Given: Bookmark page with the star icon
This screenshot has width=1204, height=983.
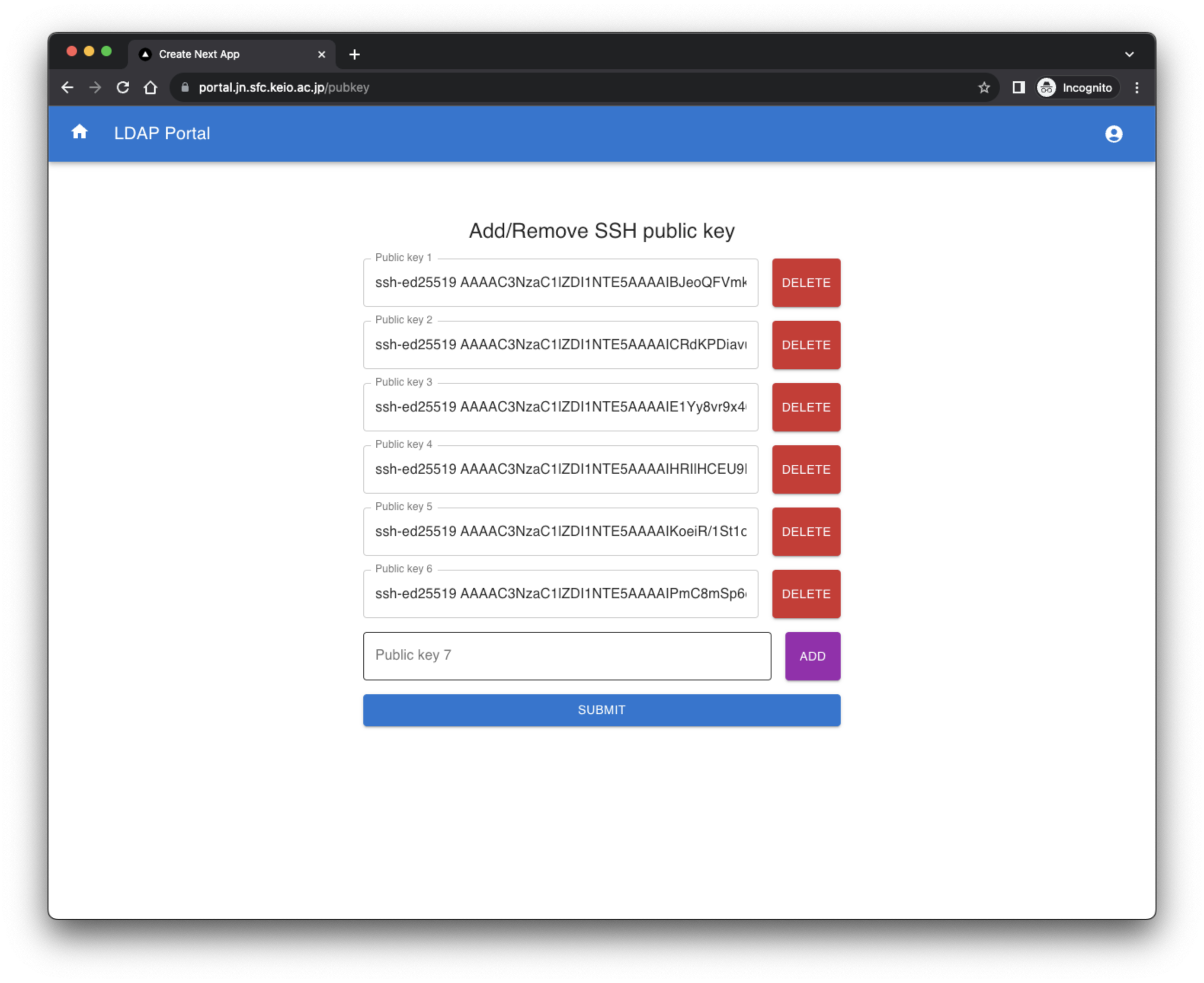Looking at the screenshot, I should point(983,88).
